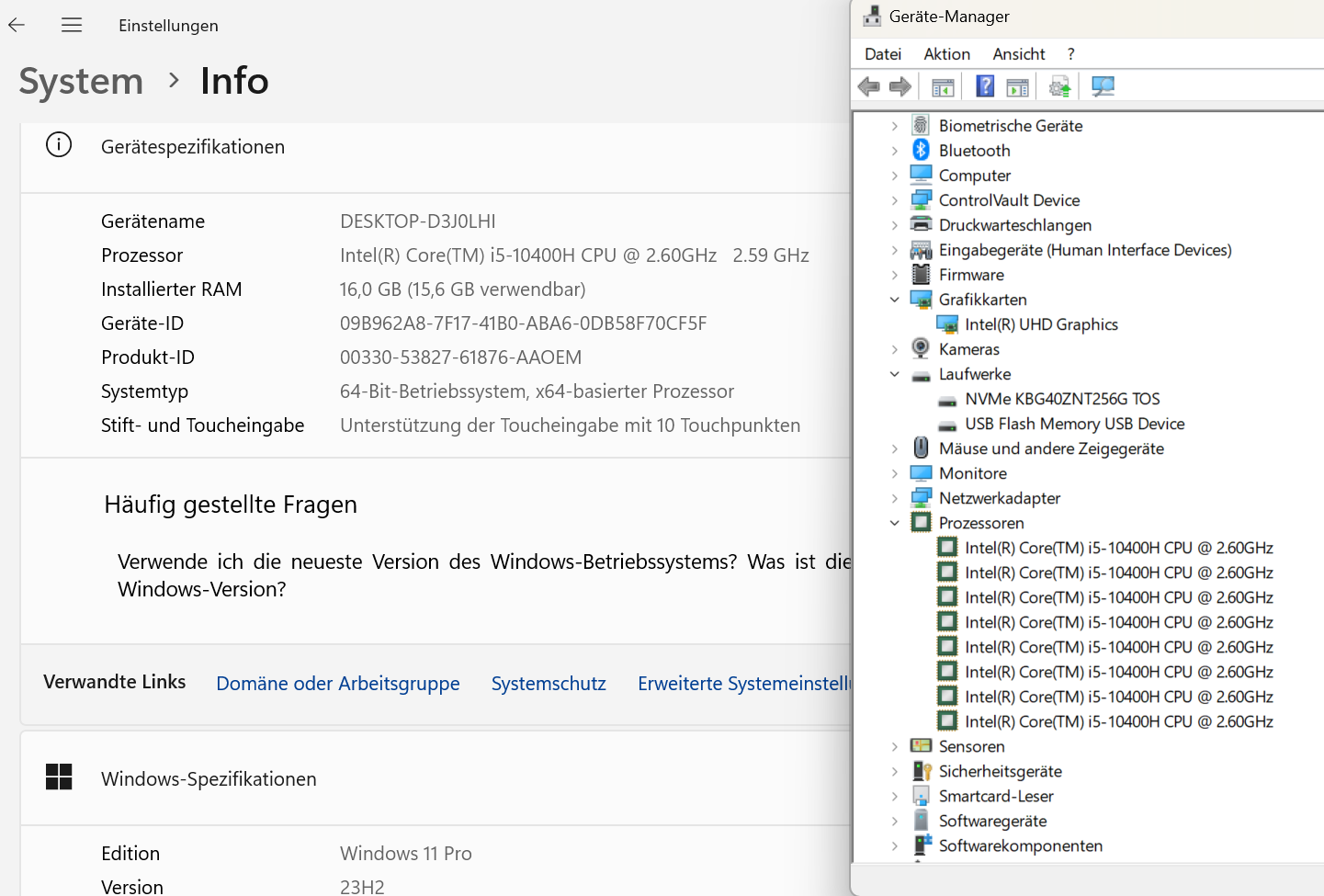Click the Geräte-ID value starting with 09B962A8
Viewport: 1324px width, 896px height.
pyautogui.click(x=524, y=323)
